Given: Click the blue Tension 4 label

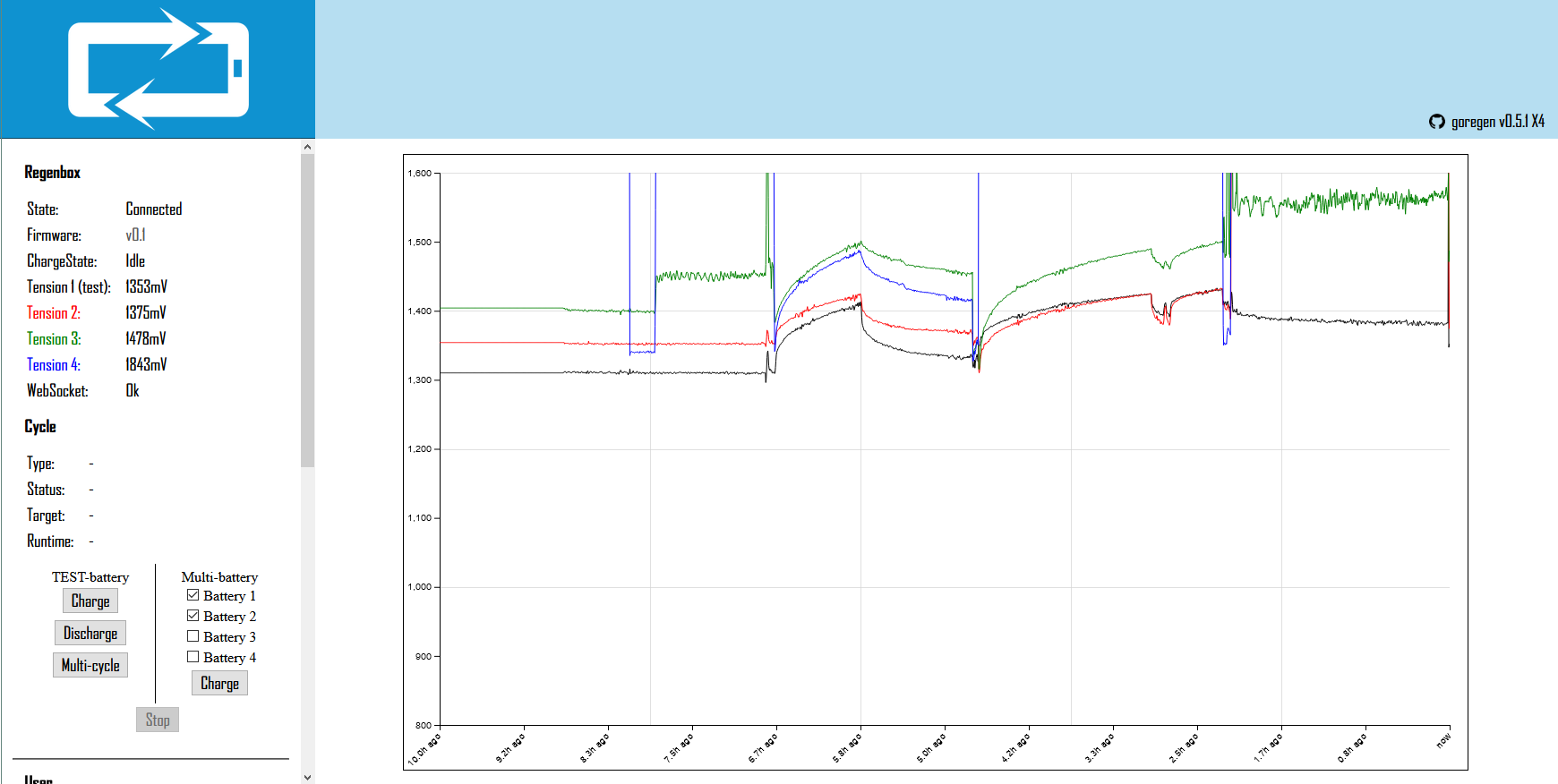Looking at the screenshot, I should pos(54,364).
